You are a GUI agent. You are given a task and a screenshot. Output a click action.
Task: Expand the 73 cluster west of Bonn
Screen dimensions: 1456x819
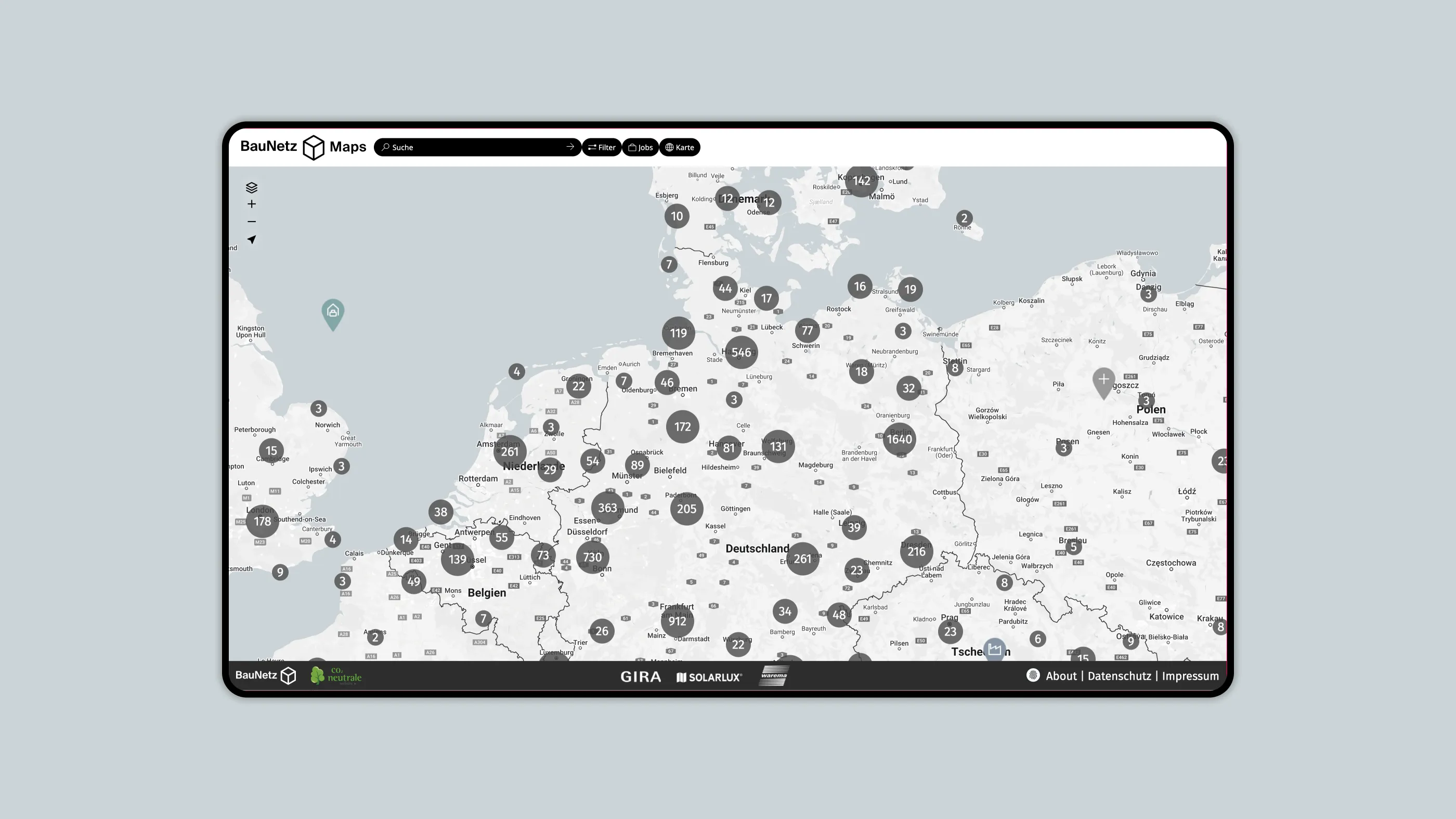coord(542,555)
